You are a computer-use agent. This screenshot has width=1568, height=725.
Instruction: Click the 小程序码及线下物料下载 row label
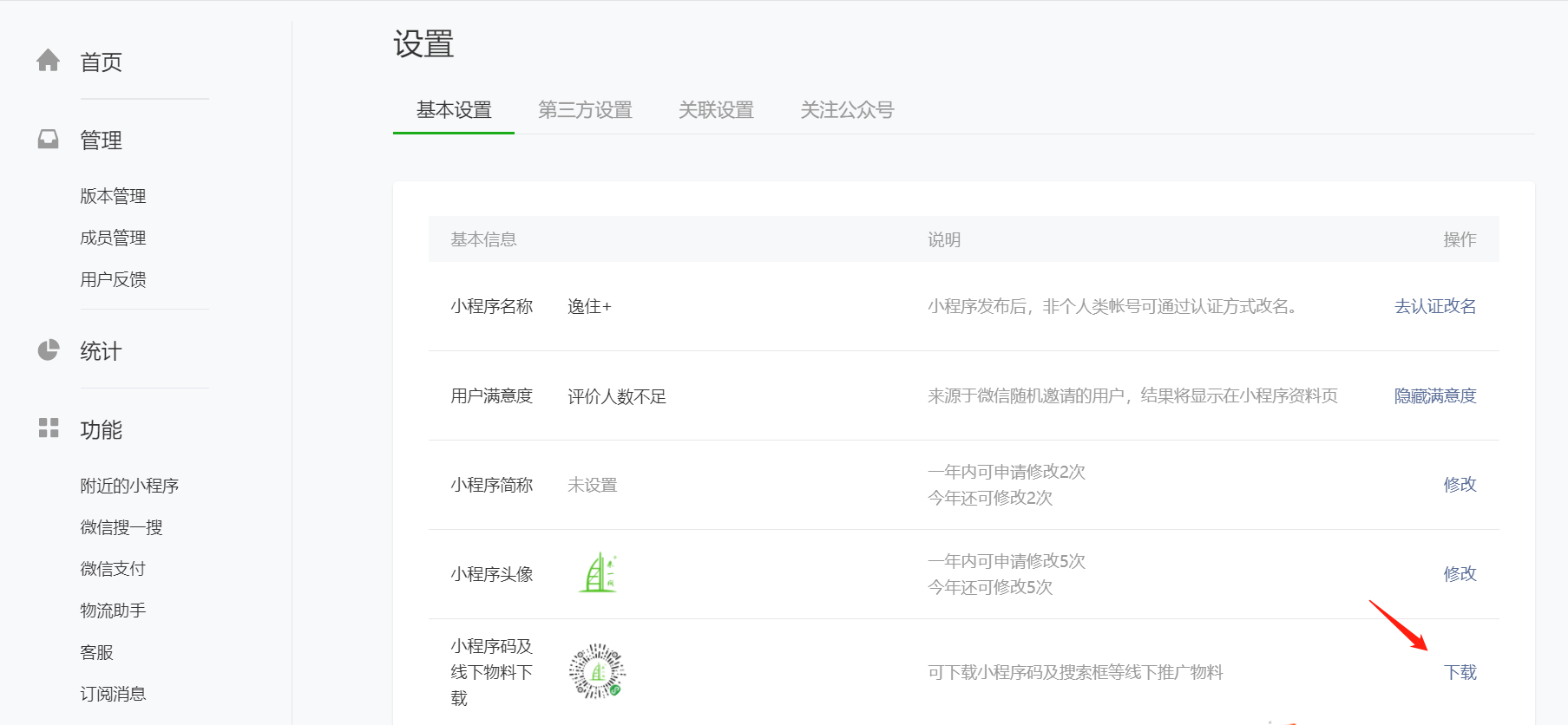click(x=492, y=672)
